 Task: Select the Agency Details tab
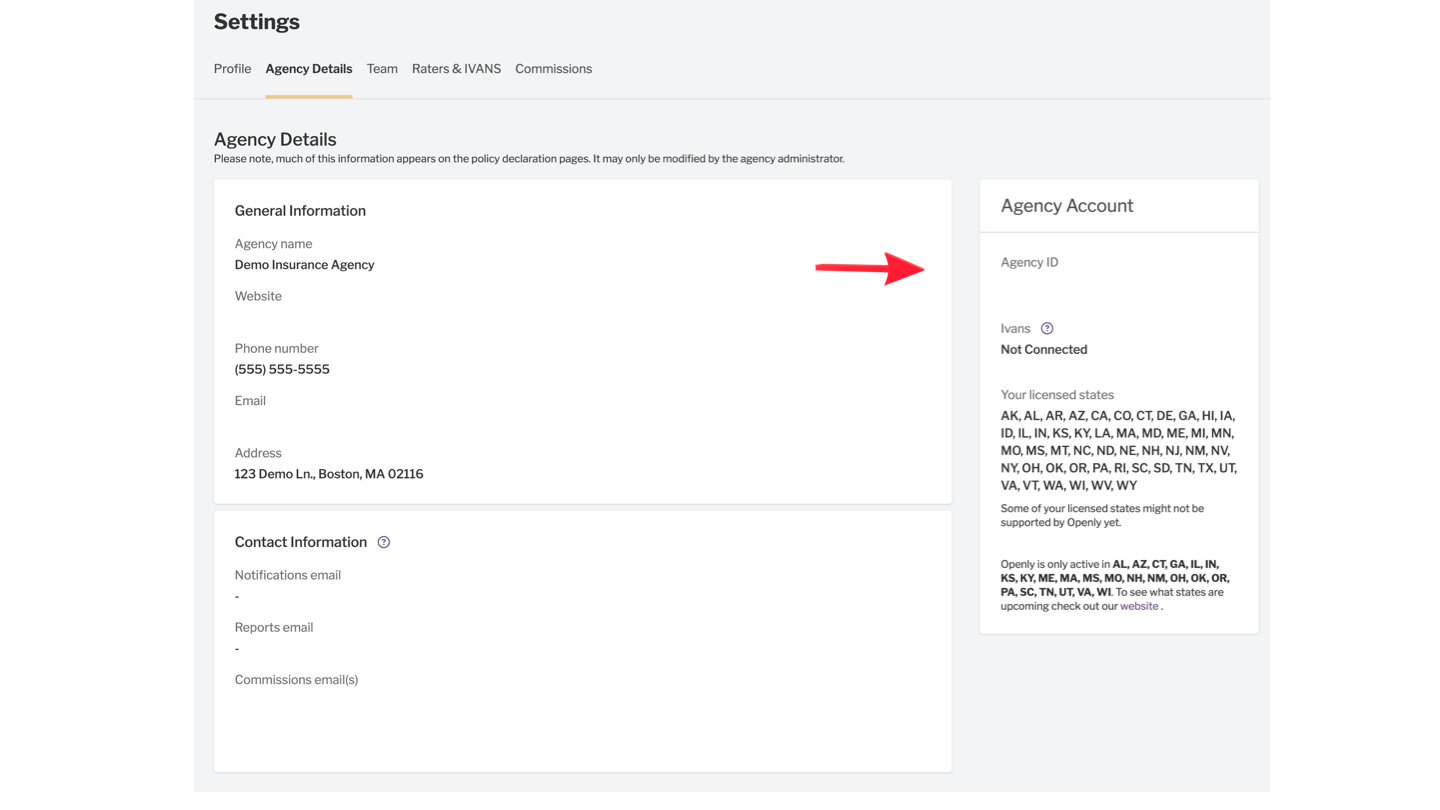click(308, 69)
